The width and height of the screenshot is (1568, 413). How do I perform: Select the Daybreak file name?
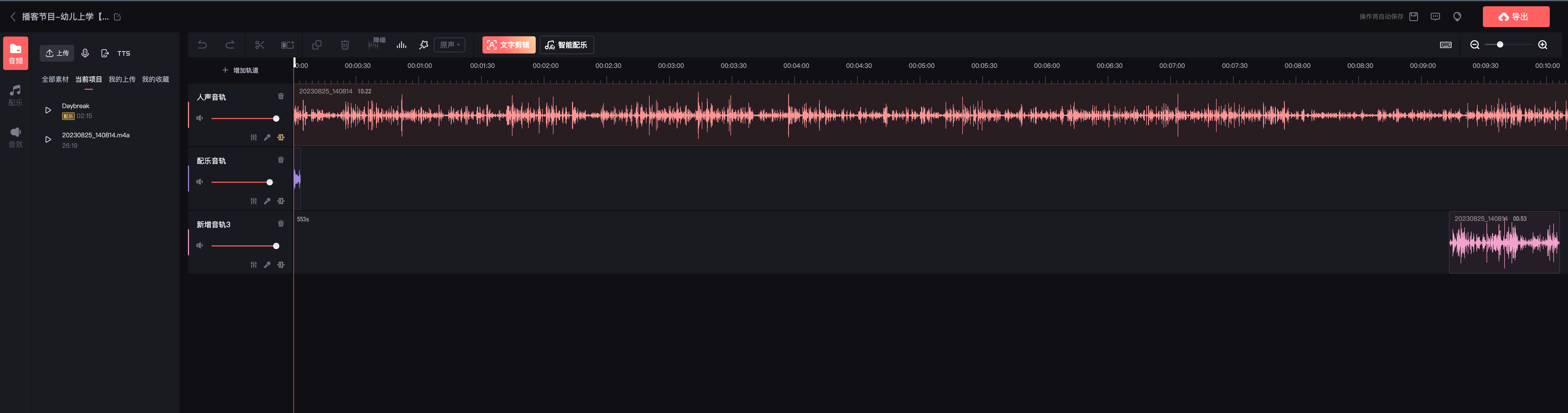coord(75,106)
